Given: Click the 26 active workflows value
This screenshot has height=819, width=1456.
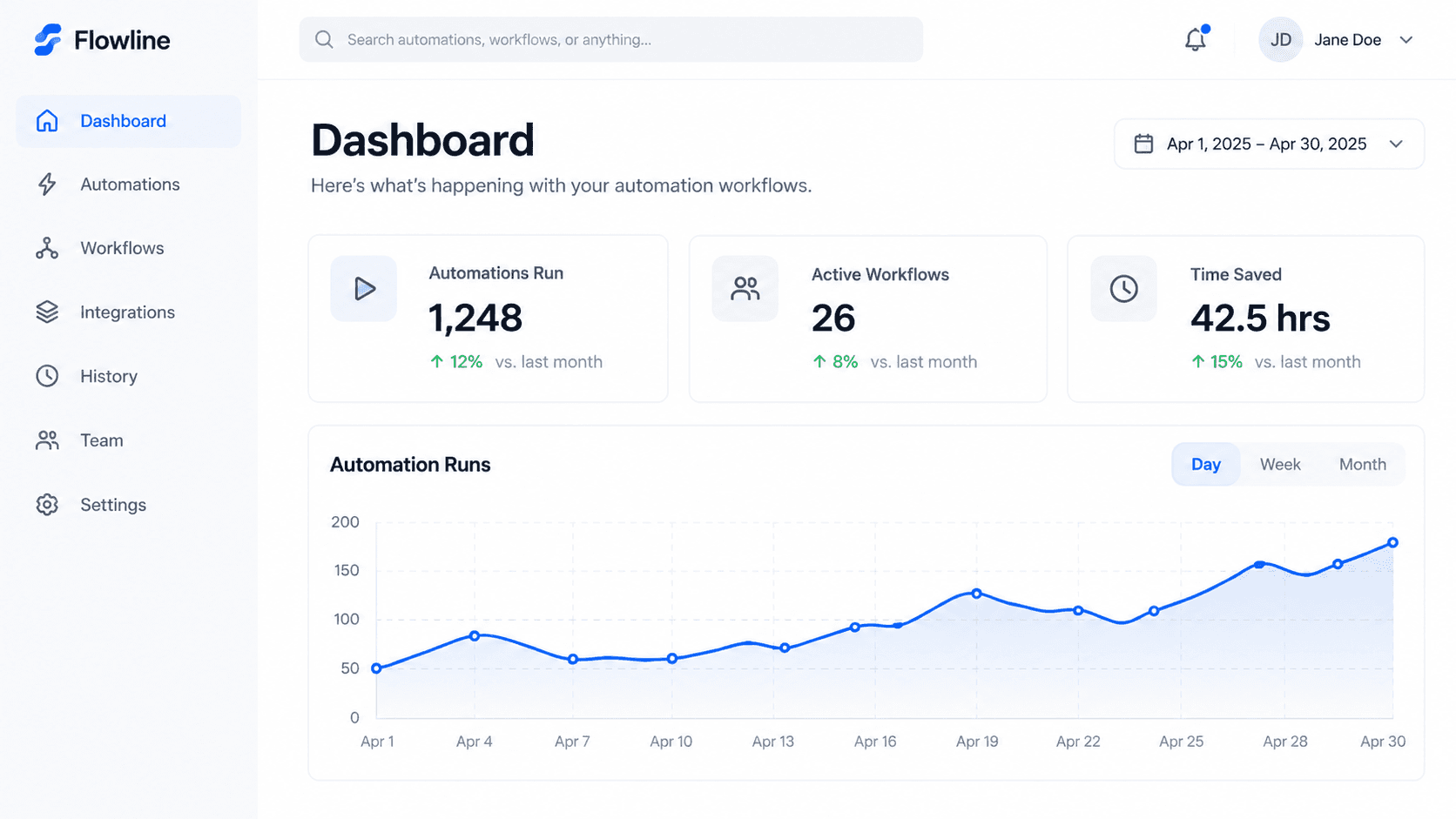Looking at the screenshot, I should 833,319.
